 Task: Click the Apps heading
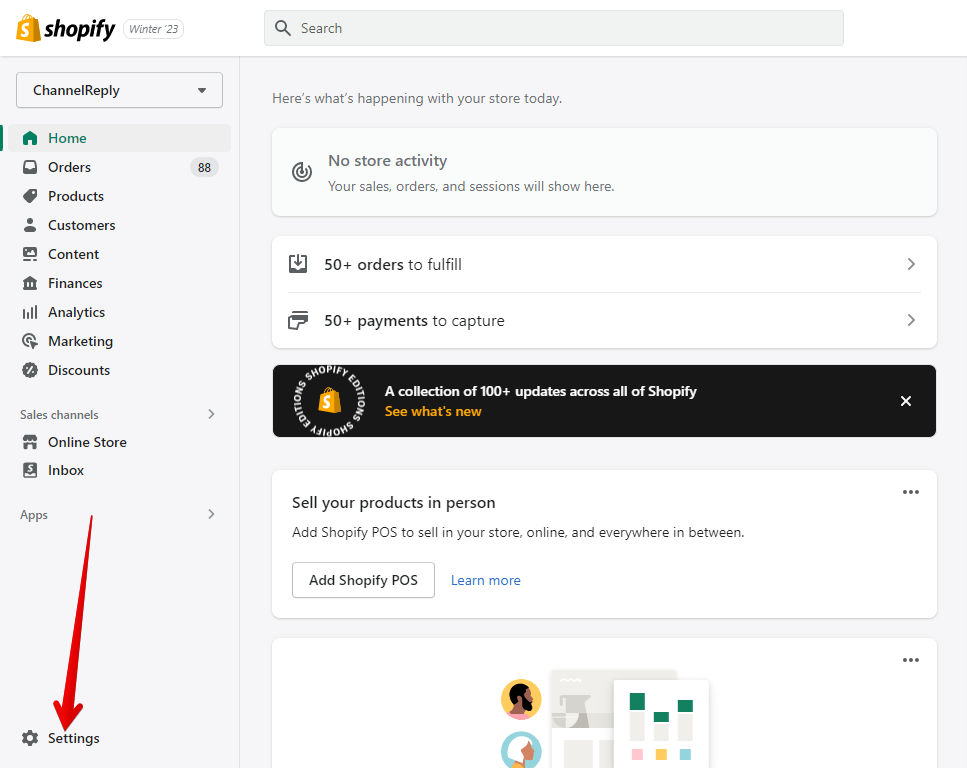[34, 515]
